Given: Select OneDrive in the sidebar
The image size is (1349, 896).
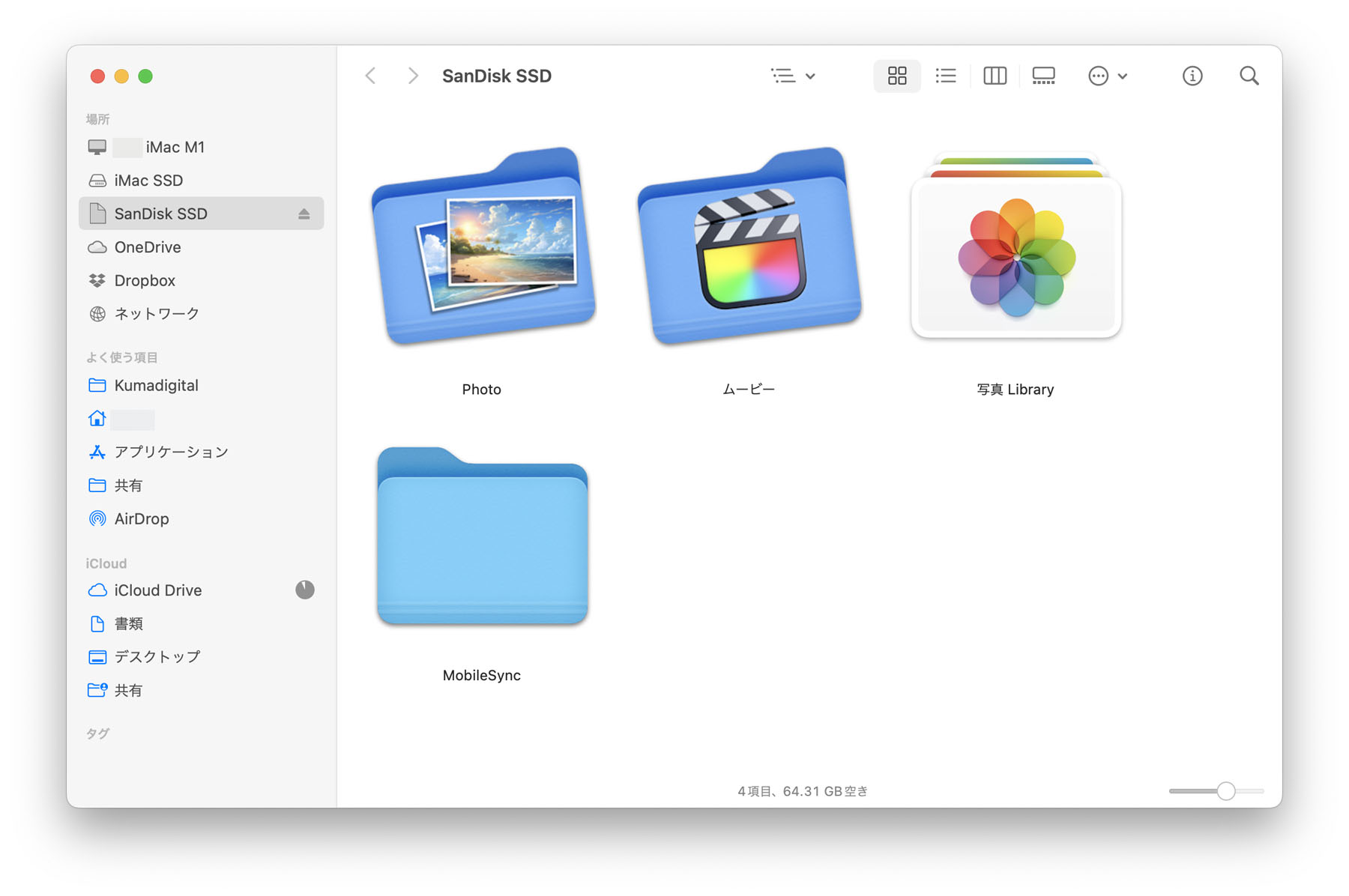Looking at the screenshot, I should pos(147,247).
